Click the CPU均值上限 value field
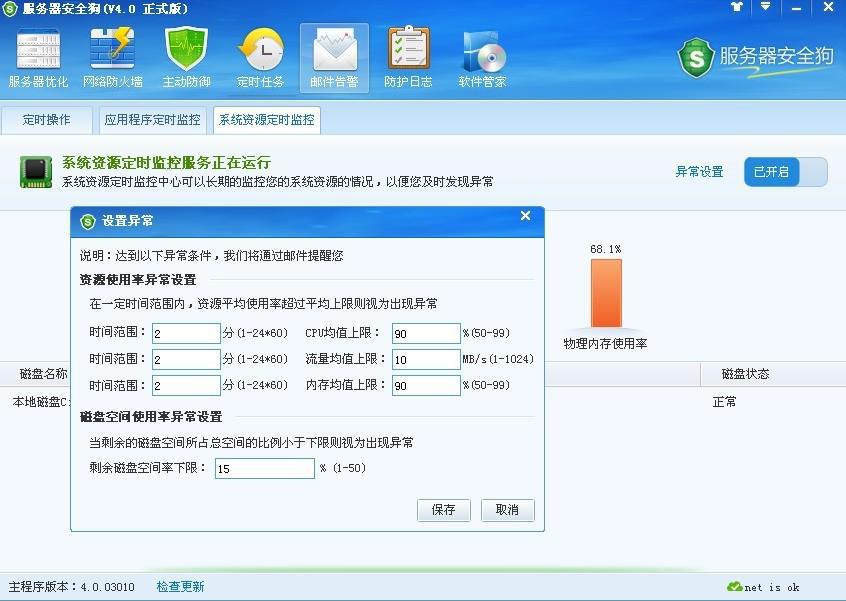 coord(425,331)
